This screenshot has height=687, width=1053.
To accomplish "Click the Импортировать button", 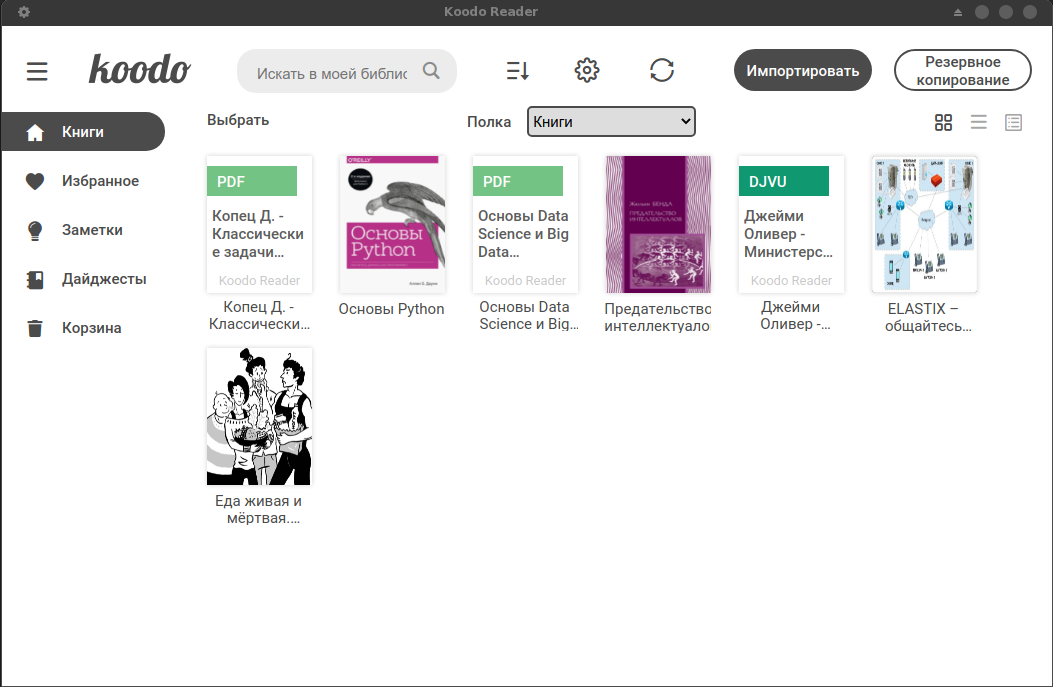I will click(x=802, y=71).
